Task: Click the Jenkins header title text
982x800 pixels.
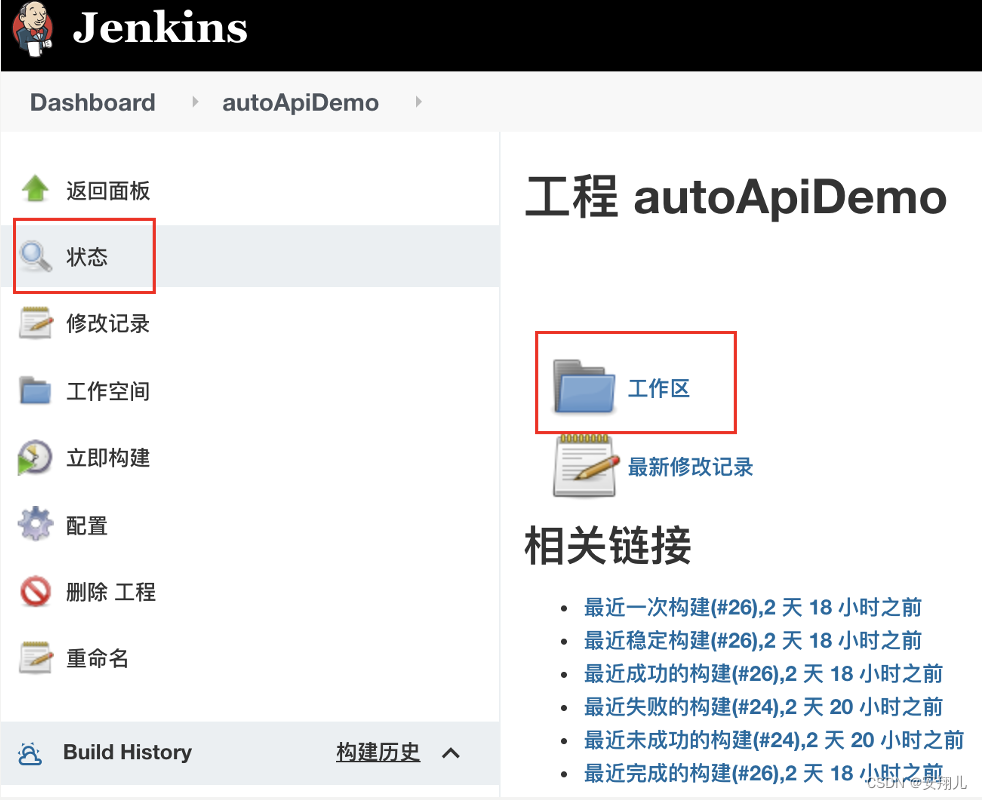Action: tap(160, 28)
